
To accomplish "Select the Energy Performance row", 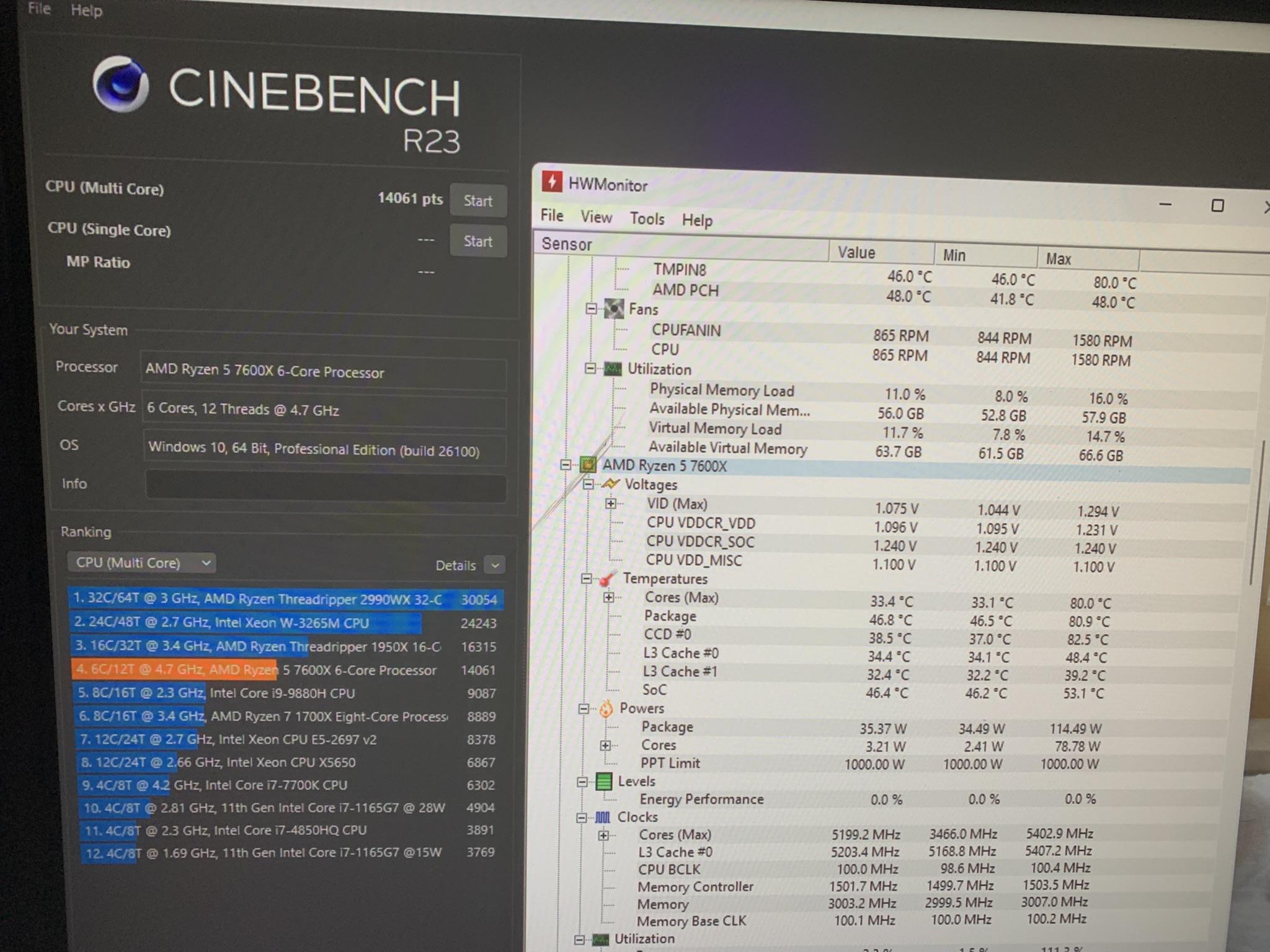I will pos(868,799).
